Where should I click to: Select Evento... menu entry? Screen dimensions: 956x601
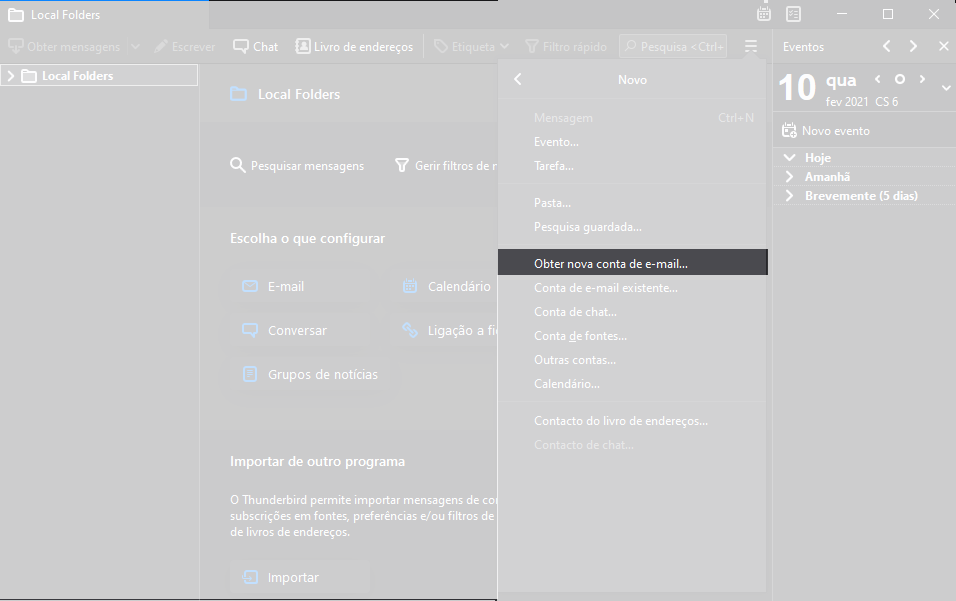tap(632, 142)
